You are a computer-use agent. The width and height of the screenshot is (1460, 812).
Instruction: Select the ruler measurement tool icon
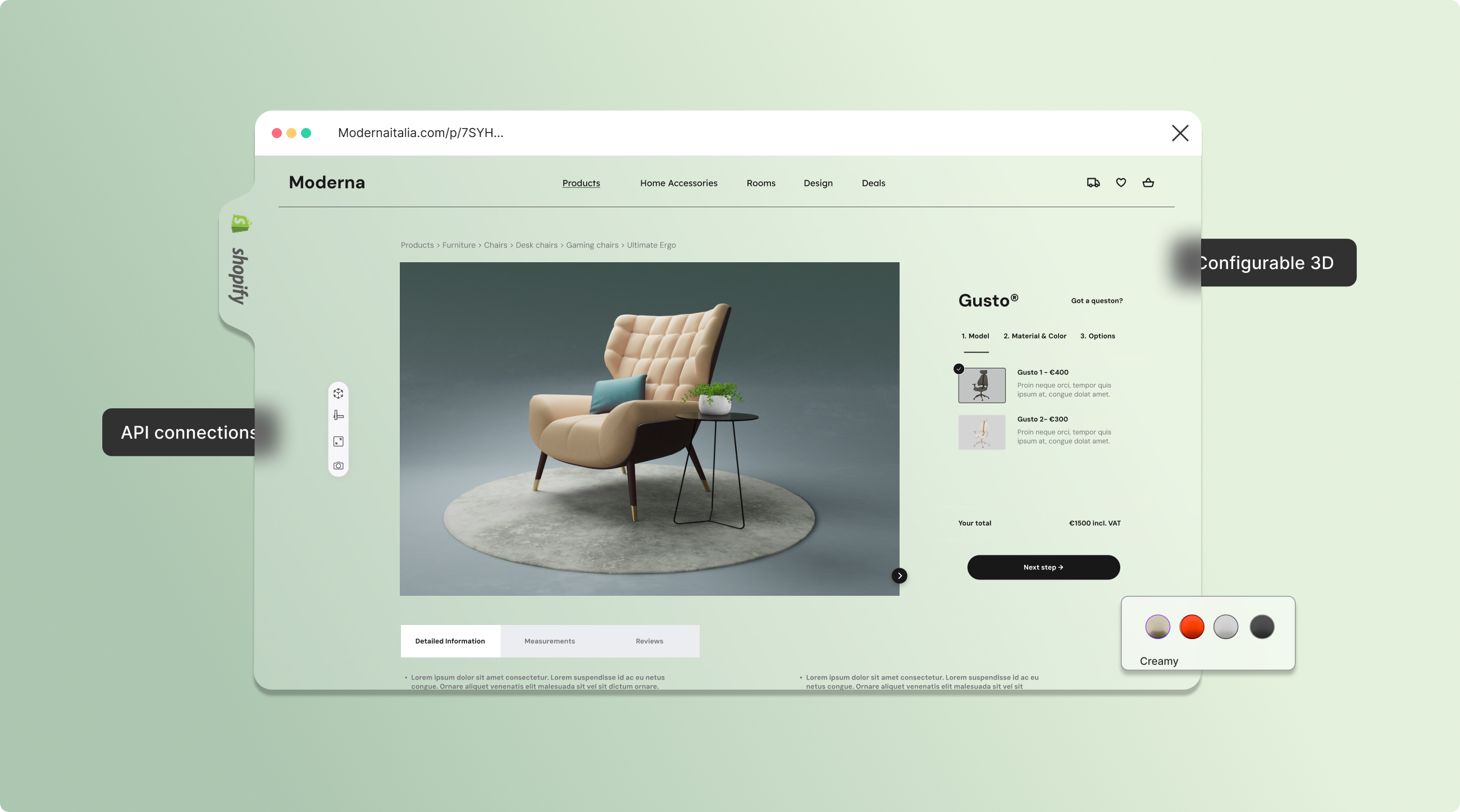click(x=339, y=416)
